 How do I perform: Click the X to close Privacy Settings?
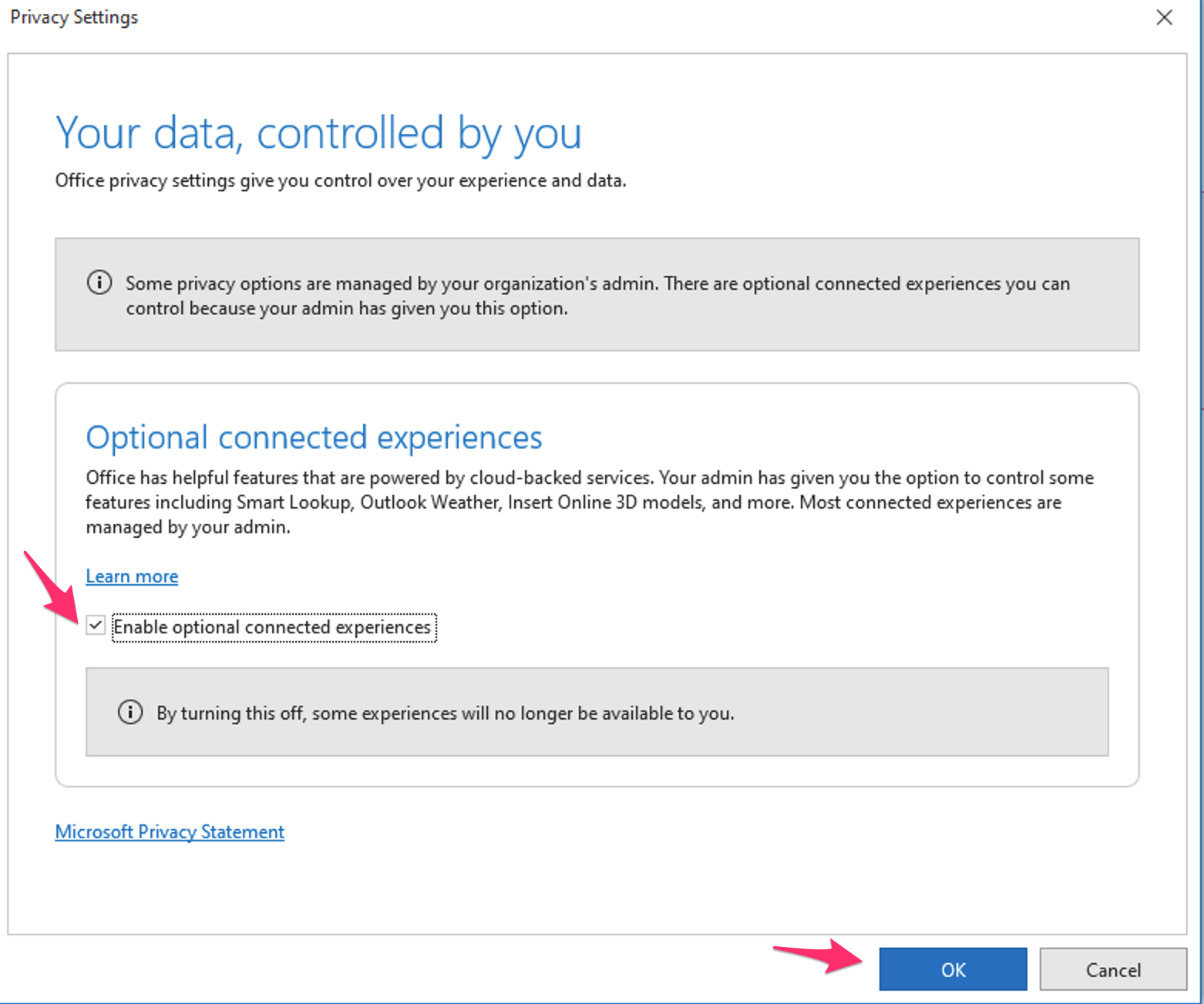pos(1165,17)
